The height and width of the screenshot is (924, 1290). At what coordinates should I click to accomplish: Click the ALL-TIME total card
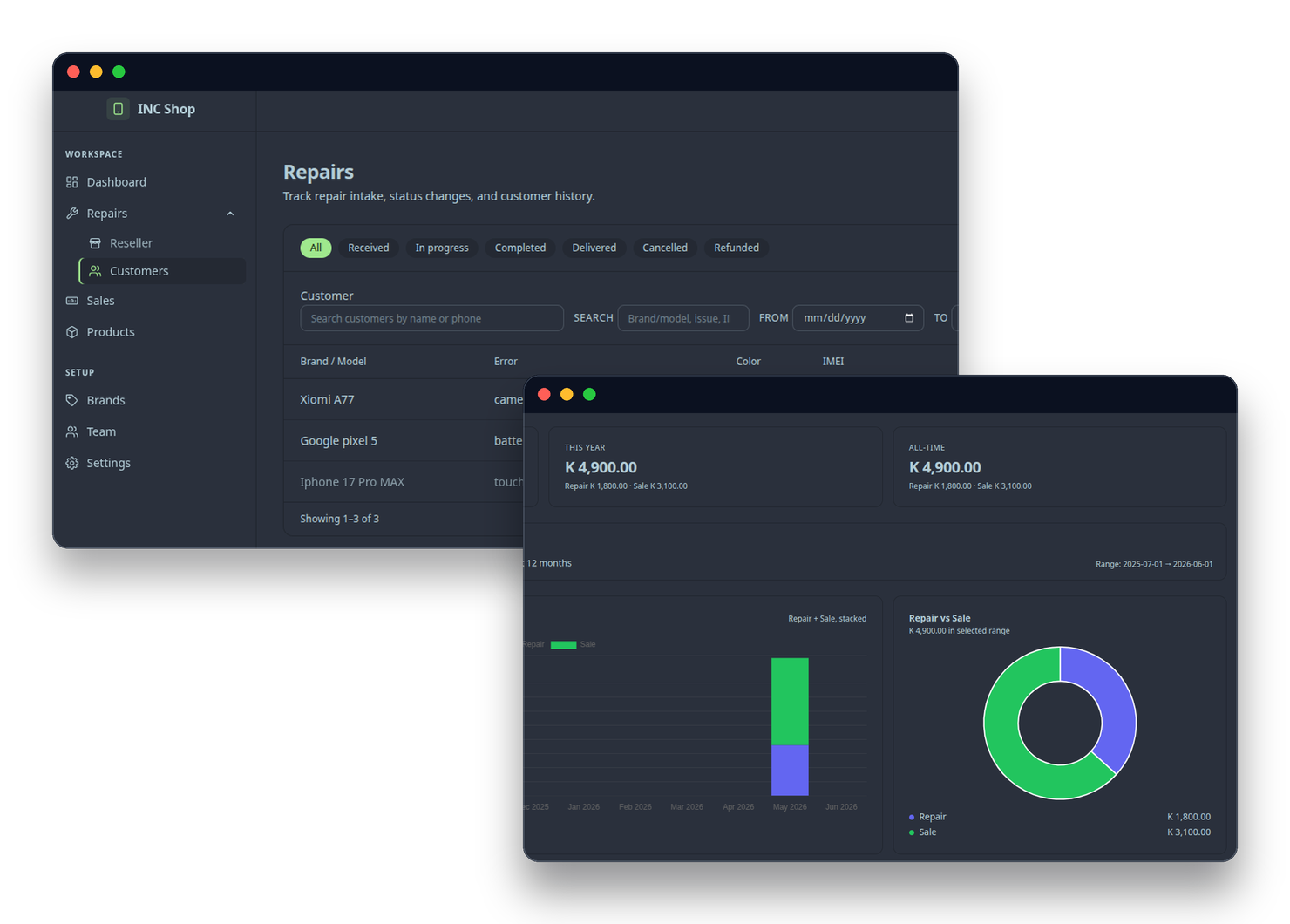point(1060,466)
